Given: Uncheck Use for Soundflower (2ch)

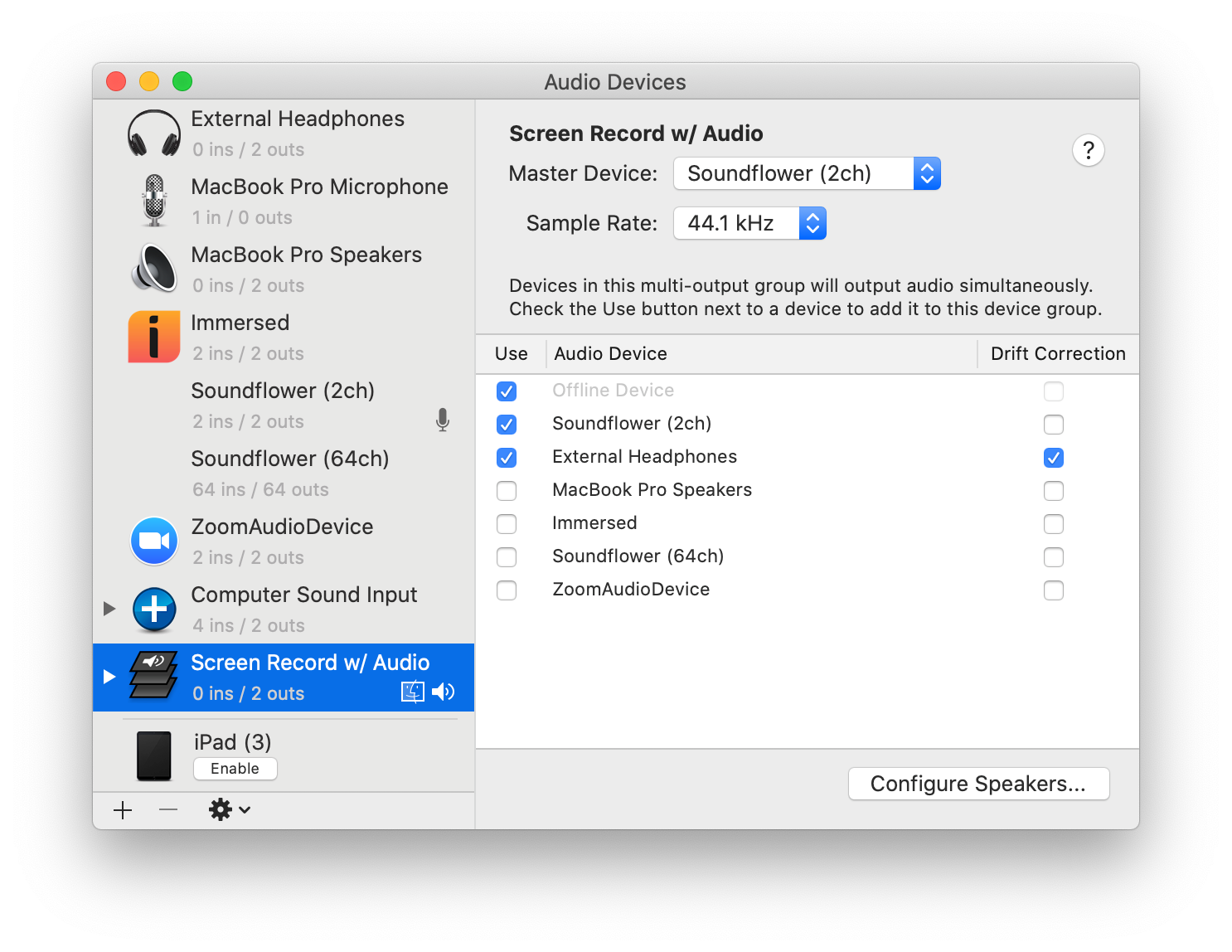Looking at the screenshot, I should pyautogui.click(x=507, y=425).
